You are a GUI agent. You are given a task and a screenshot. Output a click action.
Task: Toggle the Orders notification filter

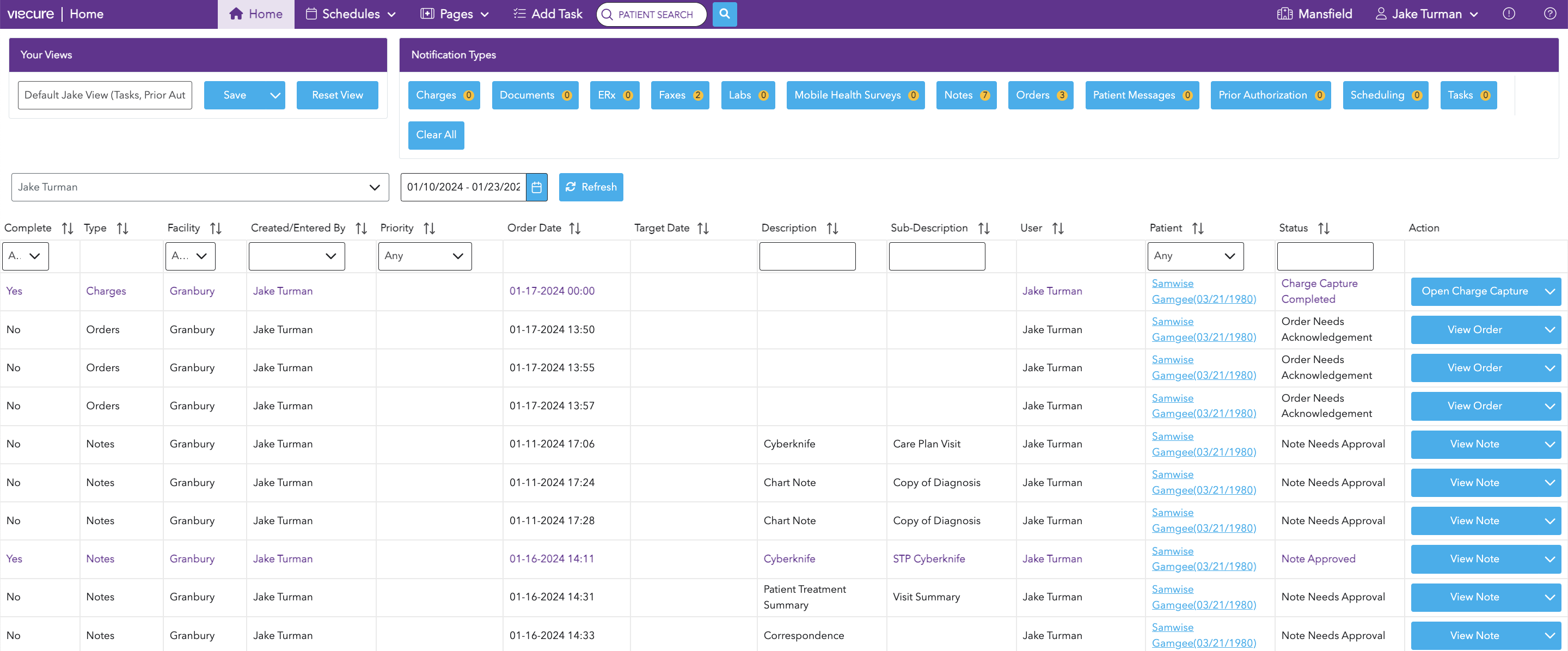(x=1041, y=95)
